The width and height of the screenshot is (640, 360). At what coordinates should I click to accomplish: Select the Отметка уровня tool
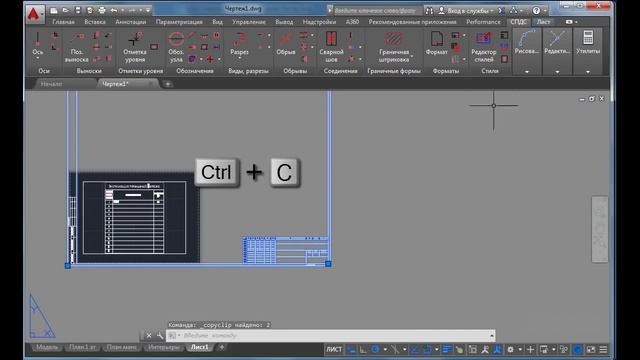(x=135, y=48)
